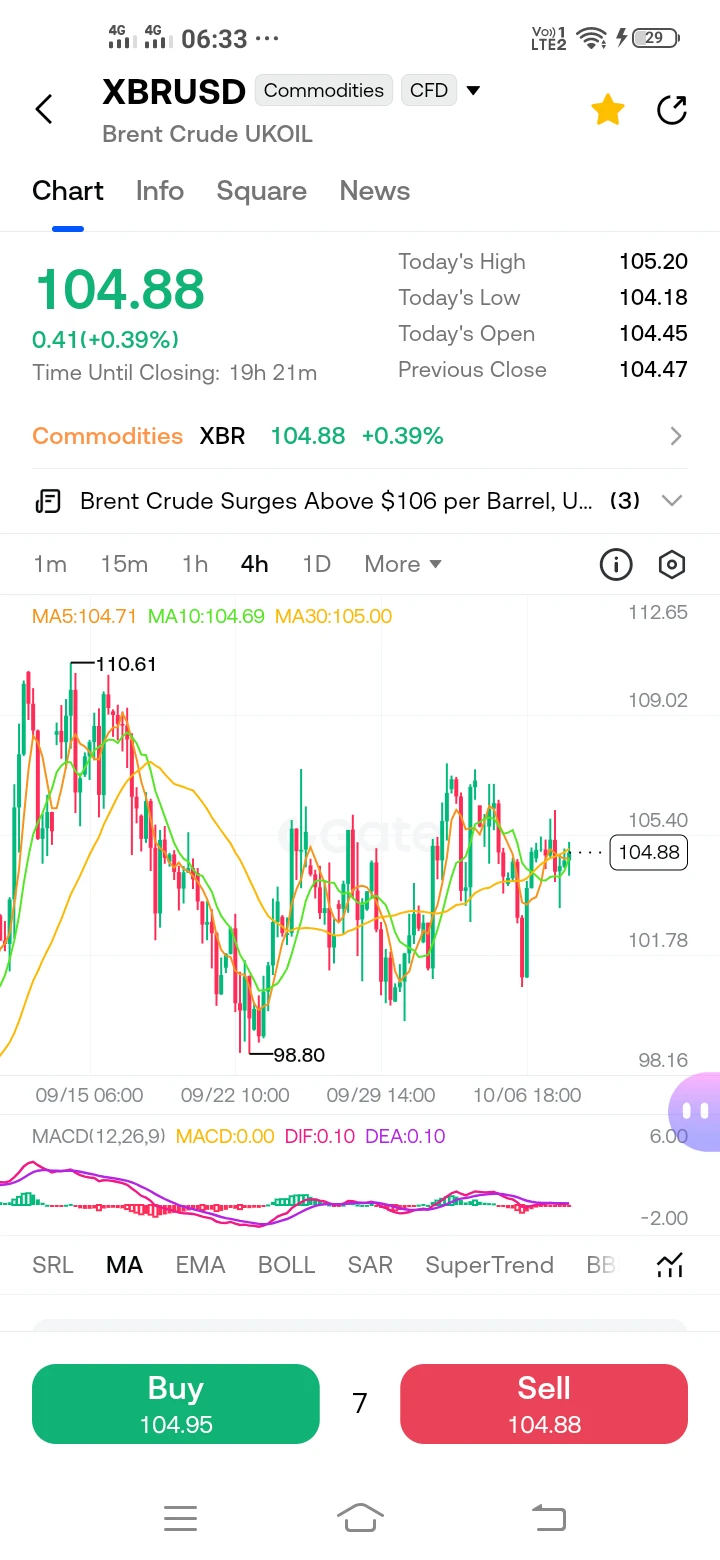Tap Android back navigation button
The width and height of the screenshot is (720, 1560).
[x=548, y=1518]
